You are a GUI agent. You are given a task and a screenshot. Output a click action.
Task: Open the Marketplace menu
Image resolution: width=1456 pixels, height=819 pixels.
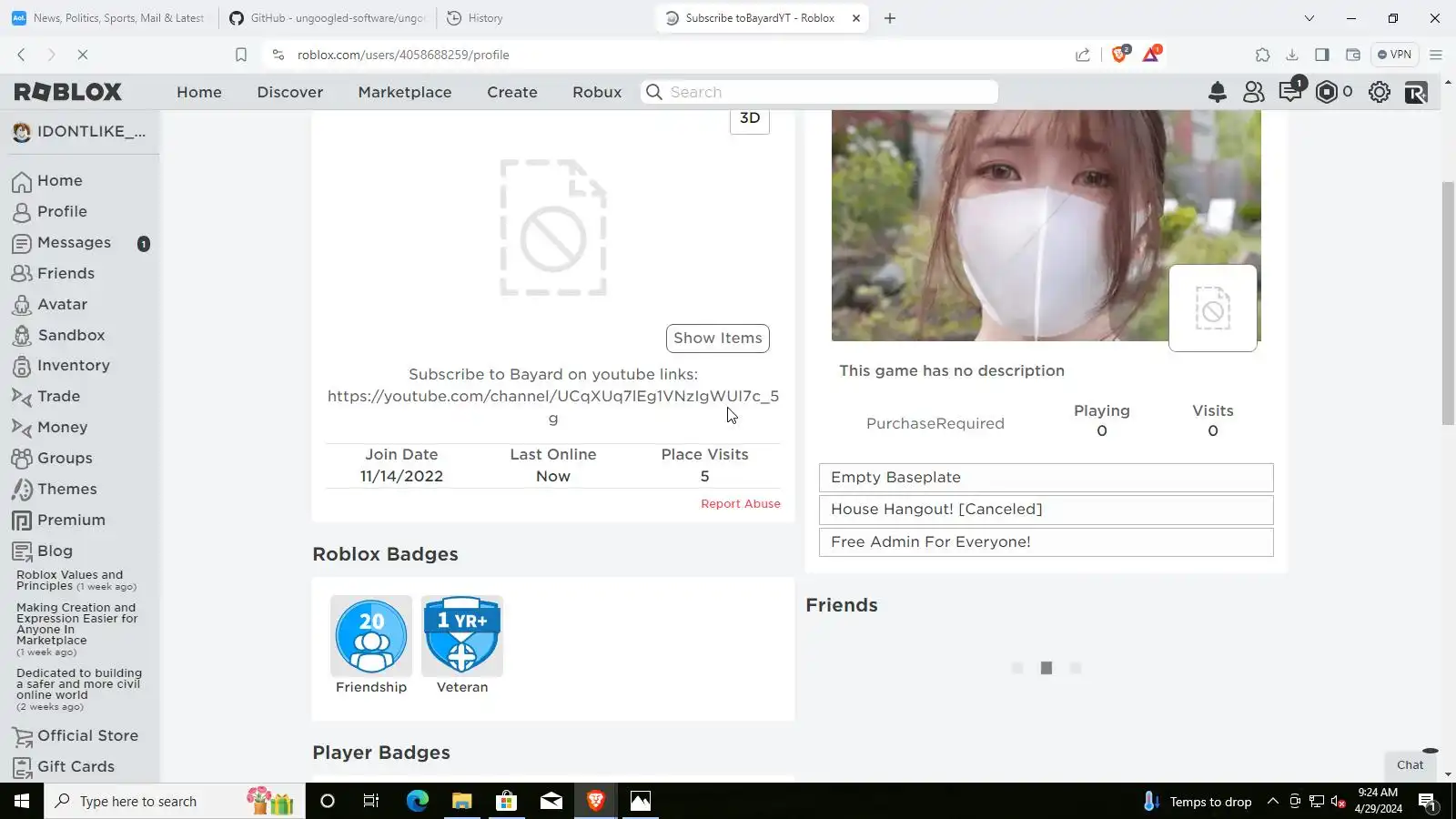tap(405, 92)
